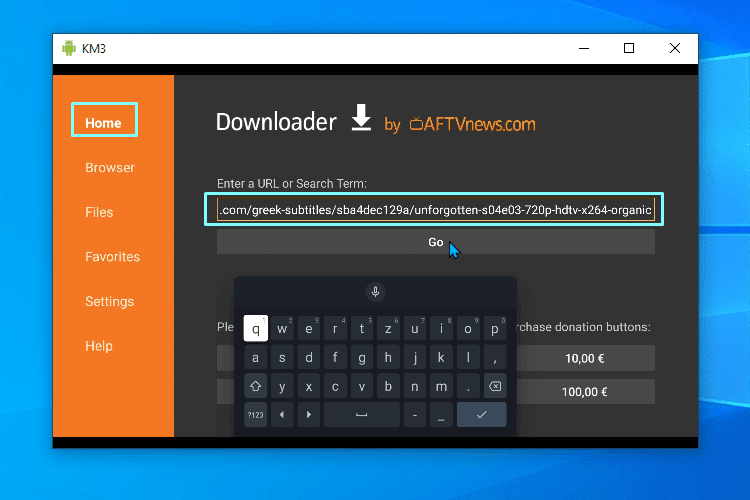Tap the hyphen key
This screenshot has width=750, height=500.
[x=415, y=414]
